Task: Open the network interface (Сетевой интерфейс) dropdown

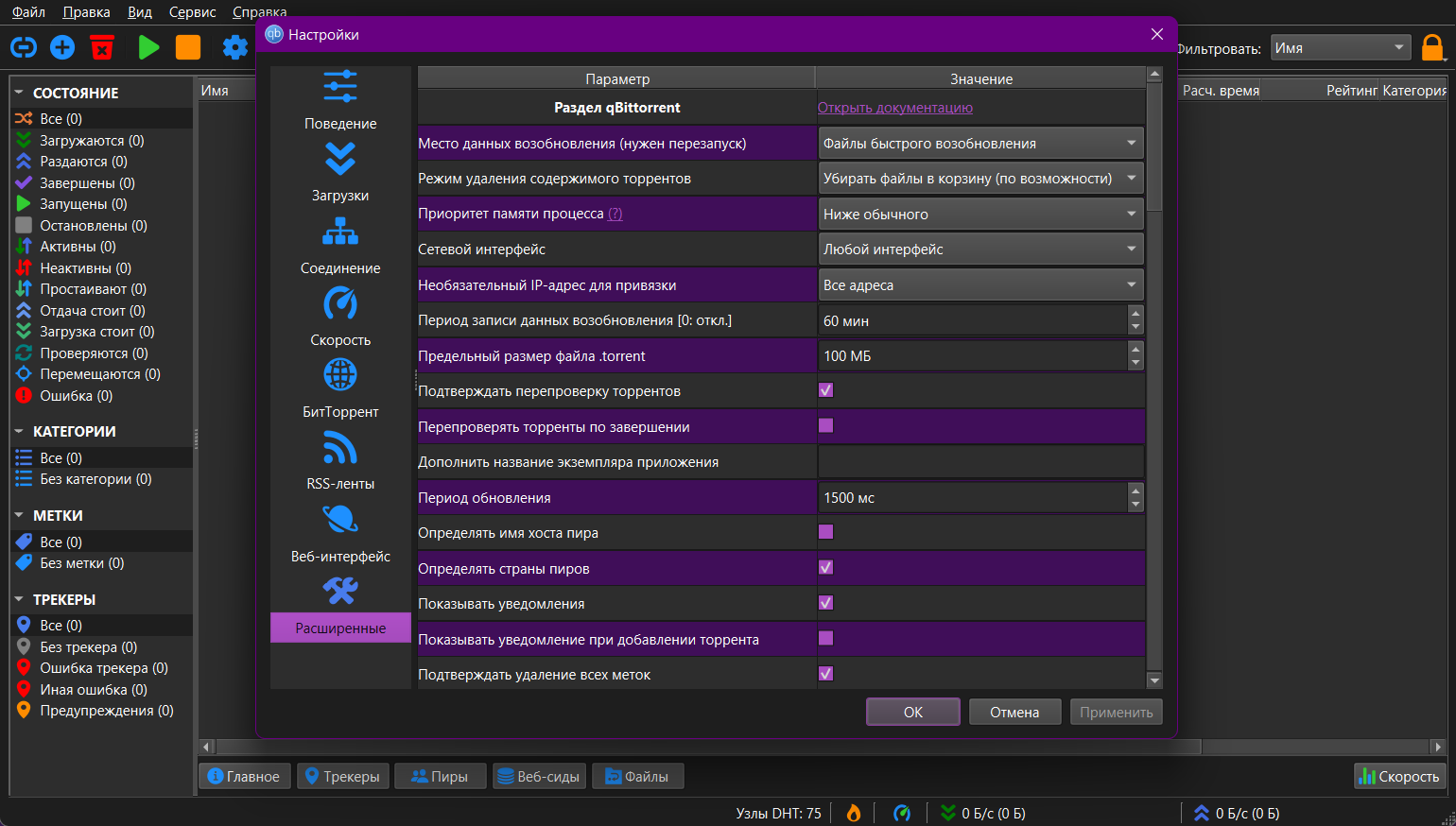Action: click(980, 250)
